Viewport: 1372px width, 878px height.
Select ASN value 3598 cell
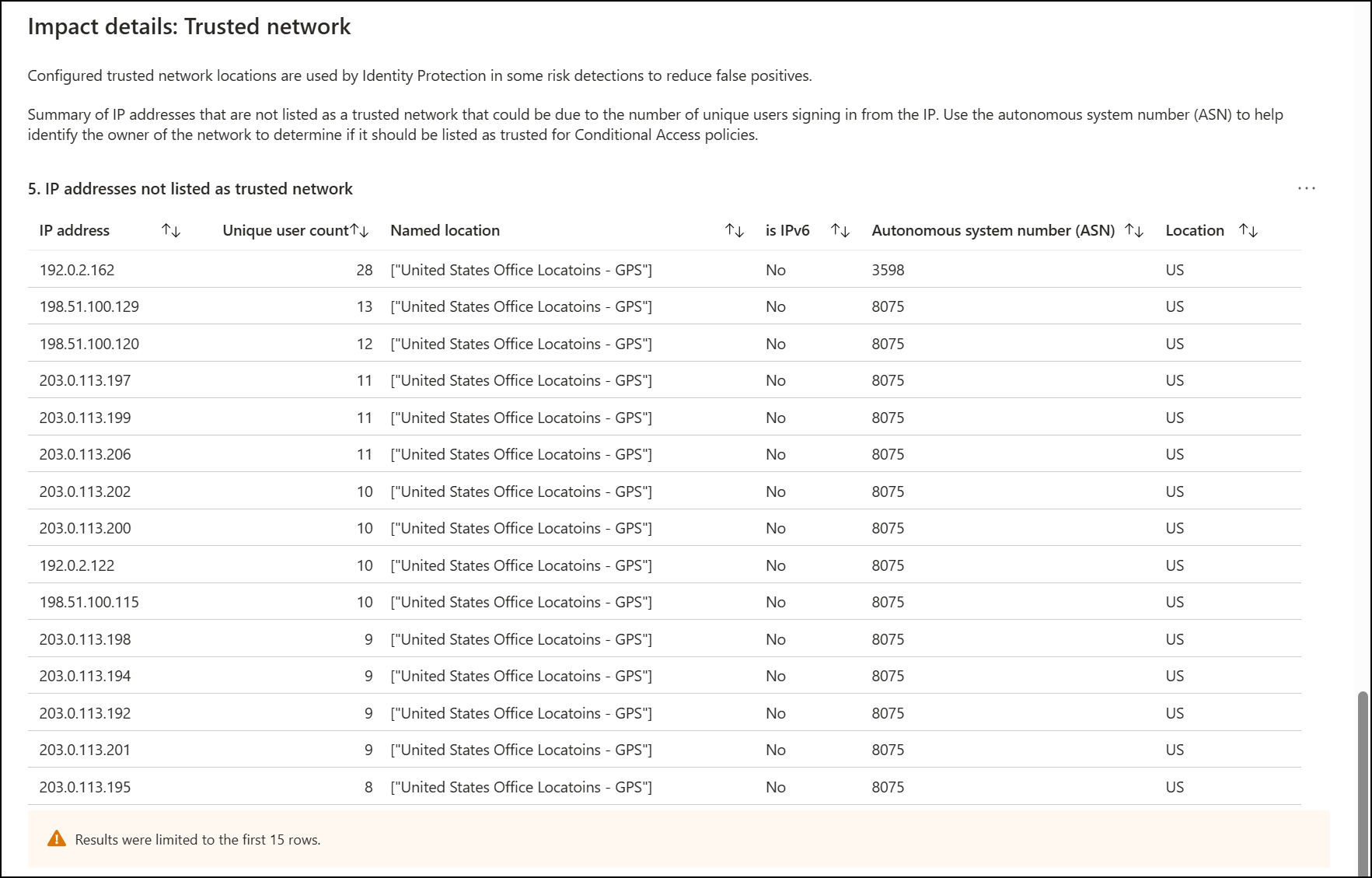point(888,270)
